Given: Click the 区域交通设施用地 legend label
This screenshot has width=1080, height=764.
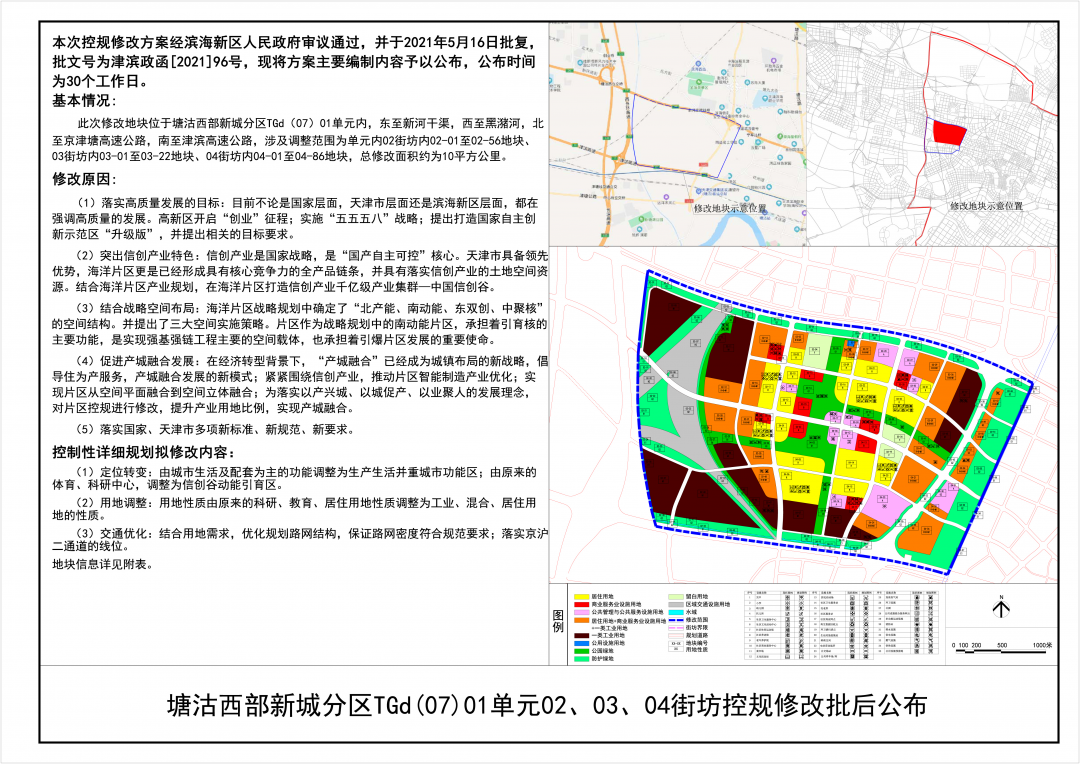Looking at the screenshot, I should pyautogui.click(x=708, y=604).
